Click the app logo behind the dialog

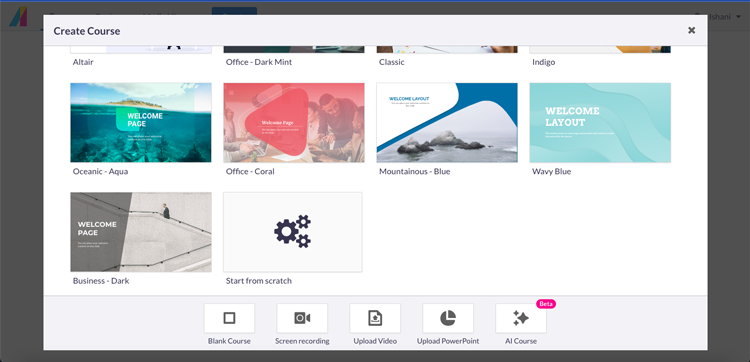pyautogui.click(x=18, y=17)
